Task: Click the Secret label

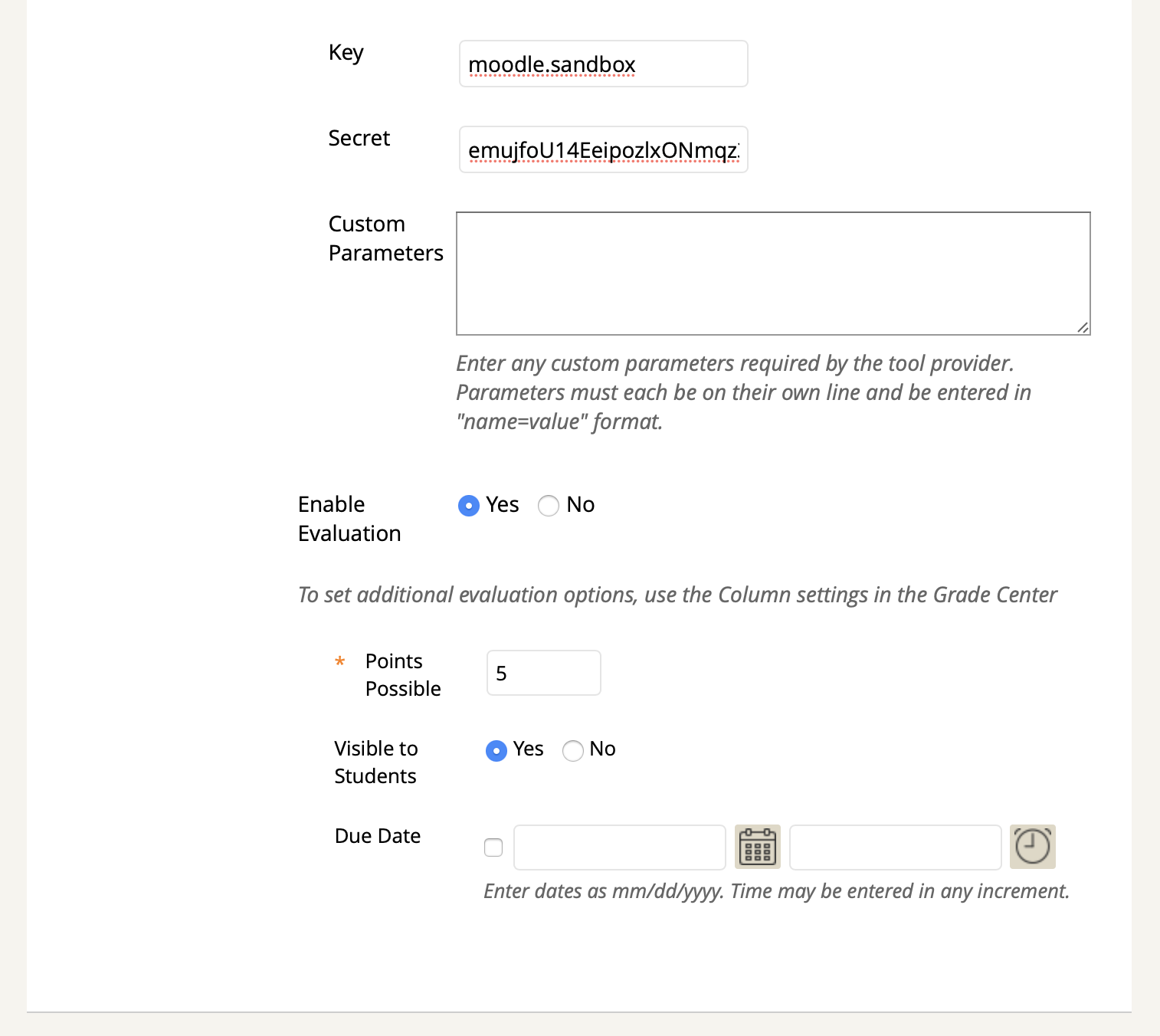Action: [359, 138]
